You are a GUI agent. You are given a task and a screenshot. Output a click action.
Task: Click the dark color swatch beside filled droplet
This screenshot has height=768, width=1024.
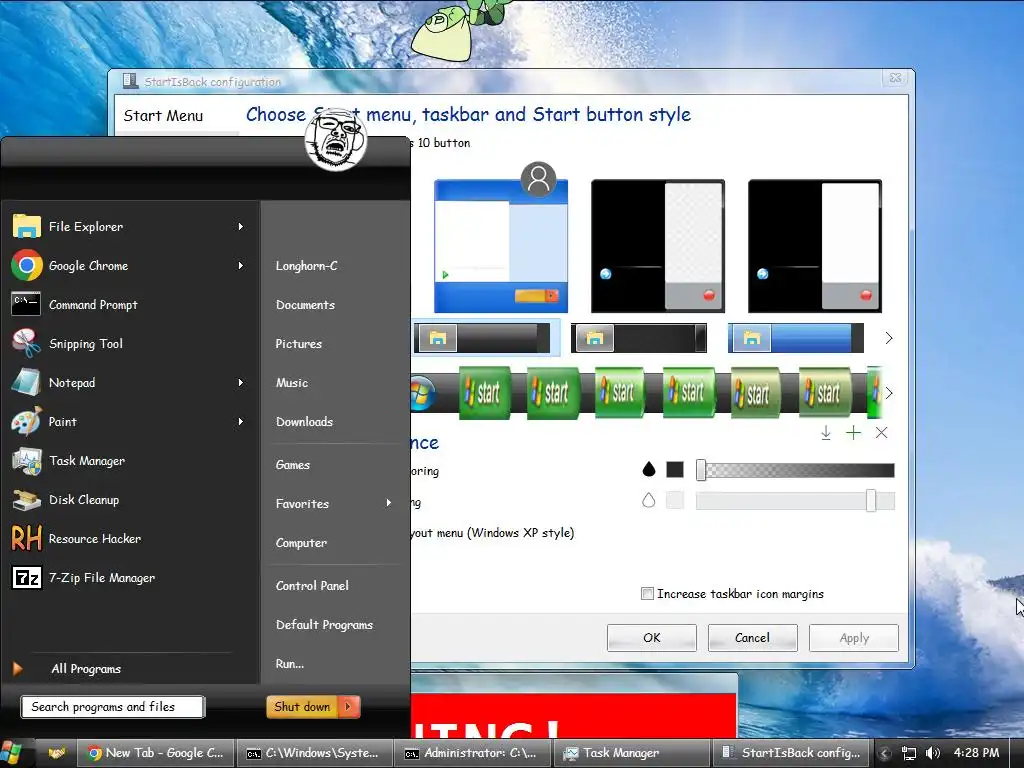[x=675, y=469]
